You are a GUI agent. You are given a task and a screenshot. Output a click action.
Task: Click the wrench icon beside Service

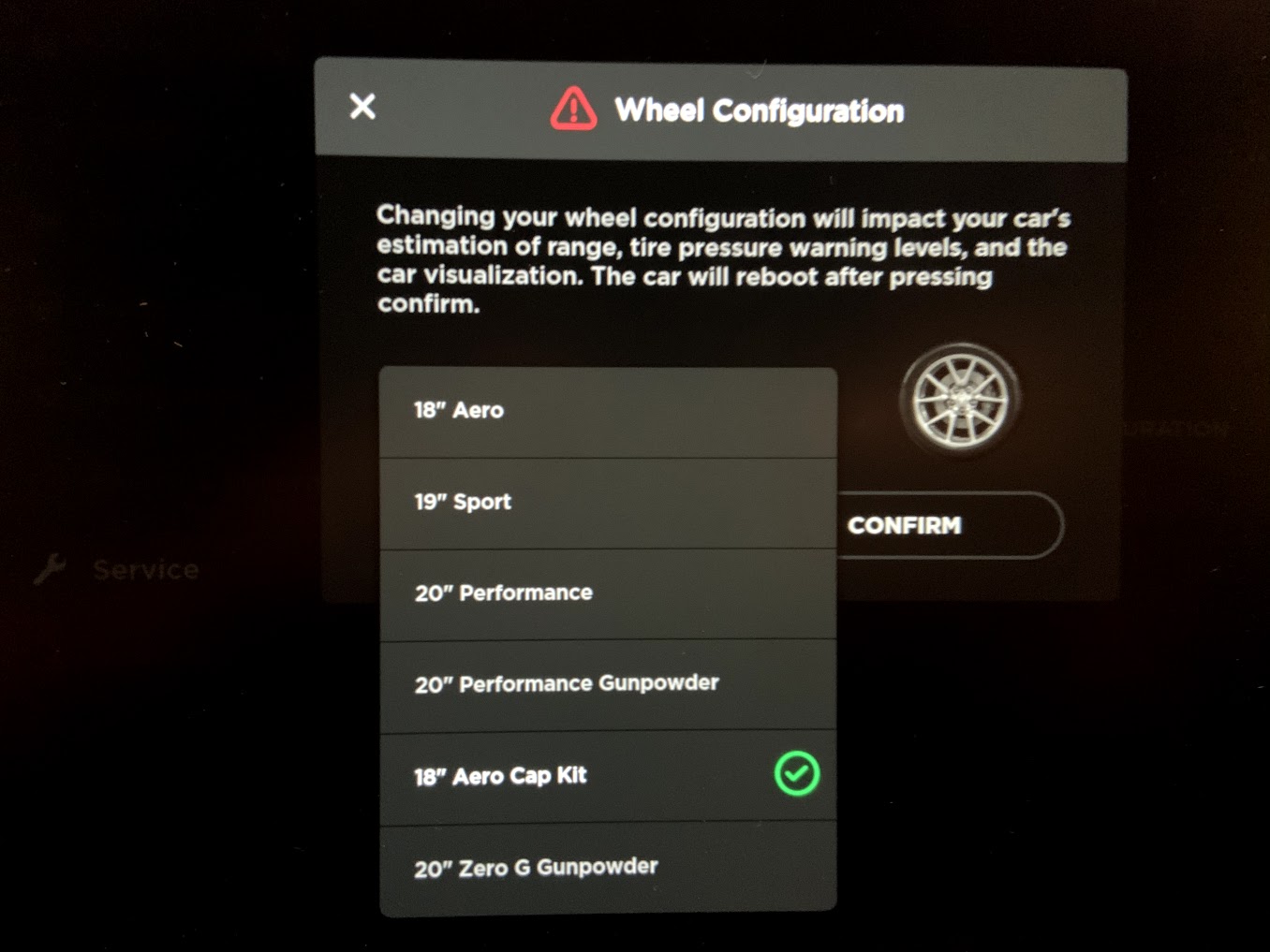[51, 567]
